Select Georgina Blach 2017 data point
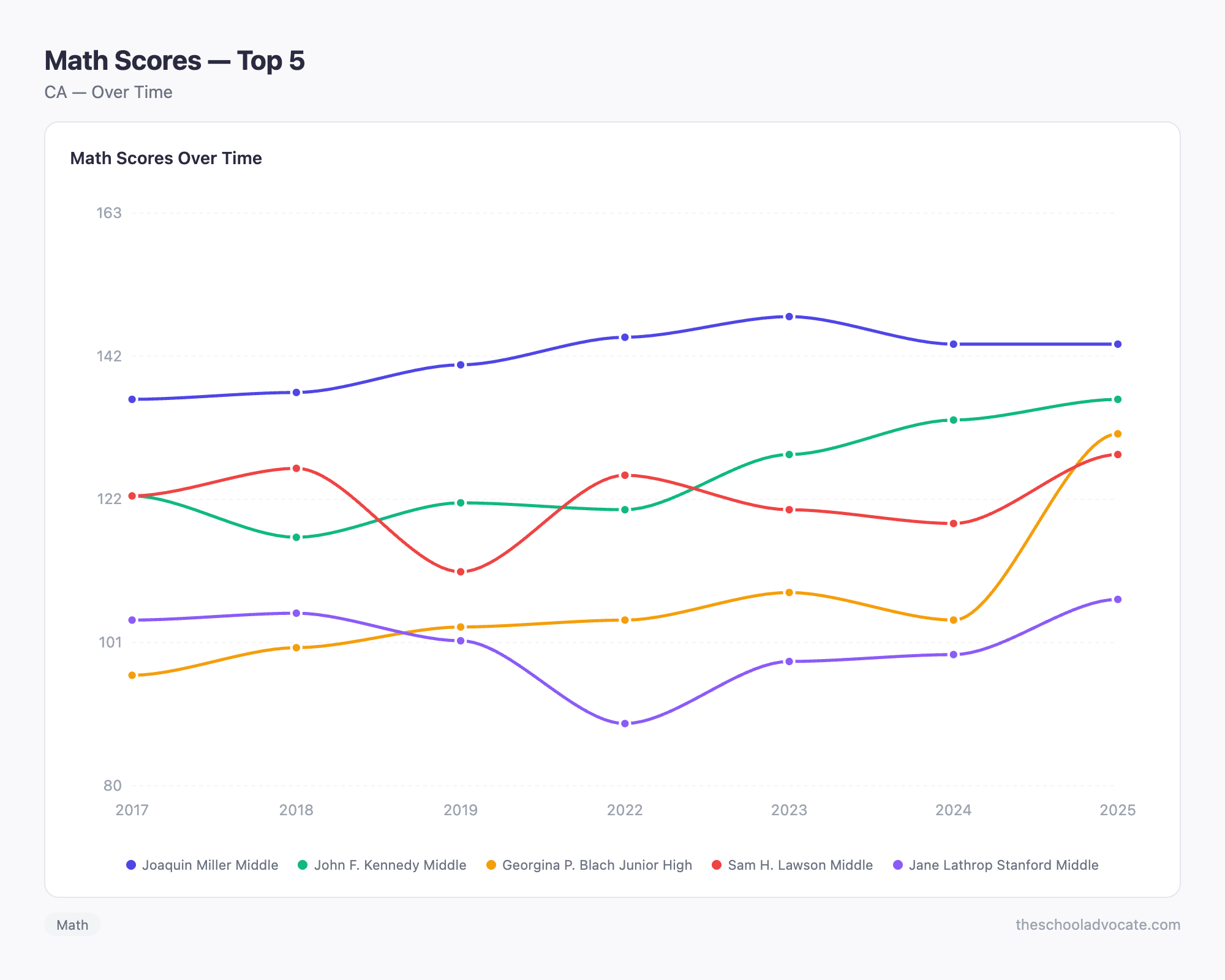This screenshot has height=980, width=1225. click(132, 675)
